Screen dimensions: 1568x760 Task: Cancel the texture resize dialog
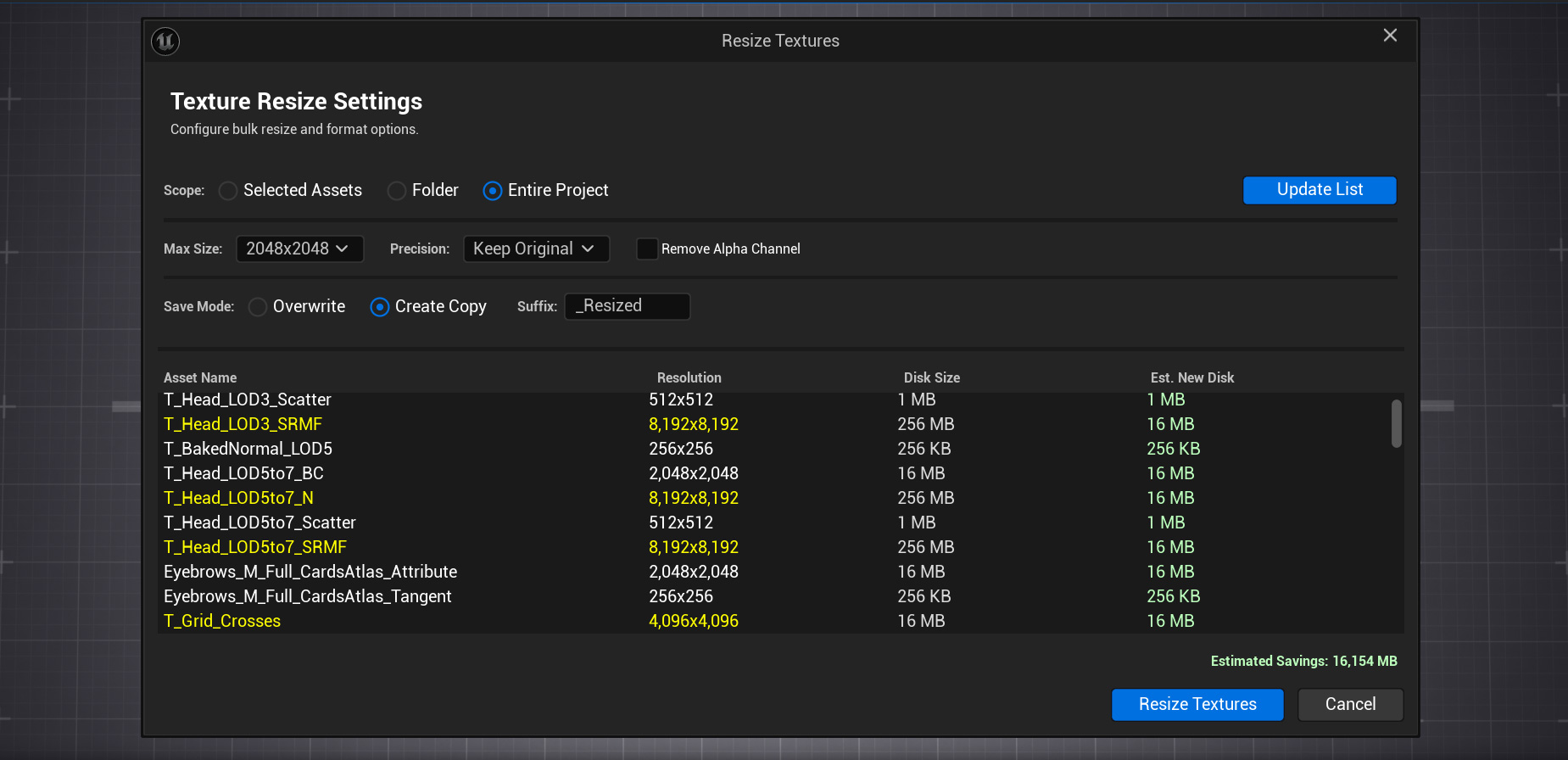(1350, 705)
